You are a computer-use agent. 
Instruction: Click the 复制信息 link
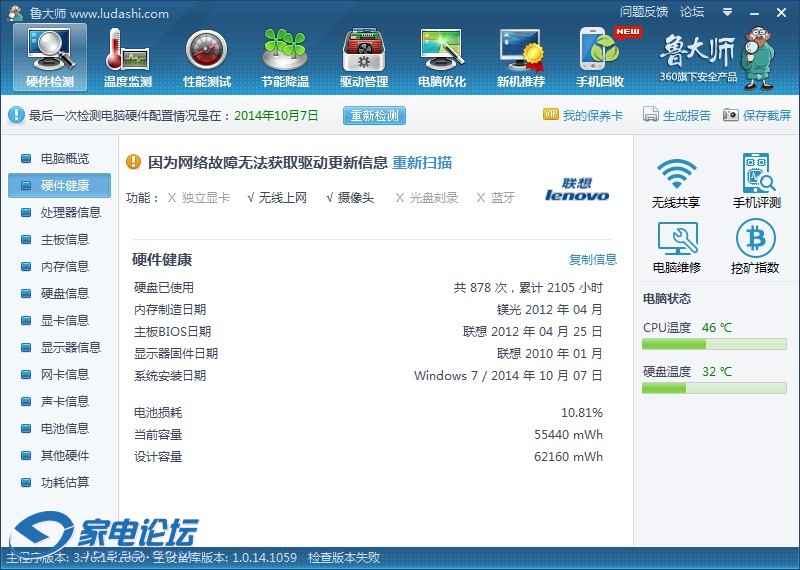(x=593, y=259)
